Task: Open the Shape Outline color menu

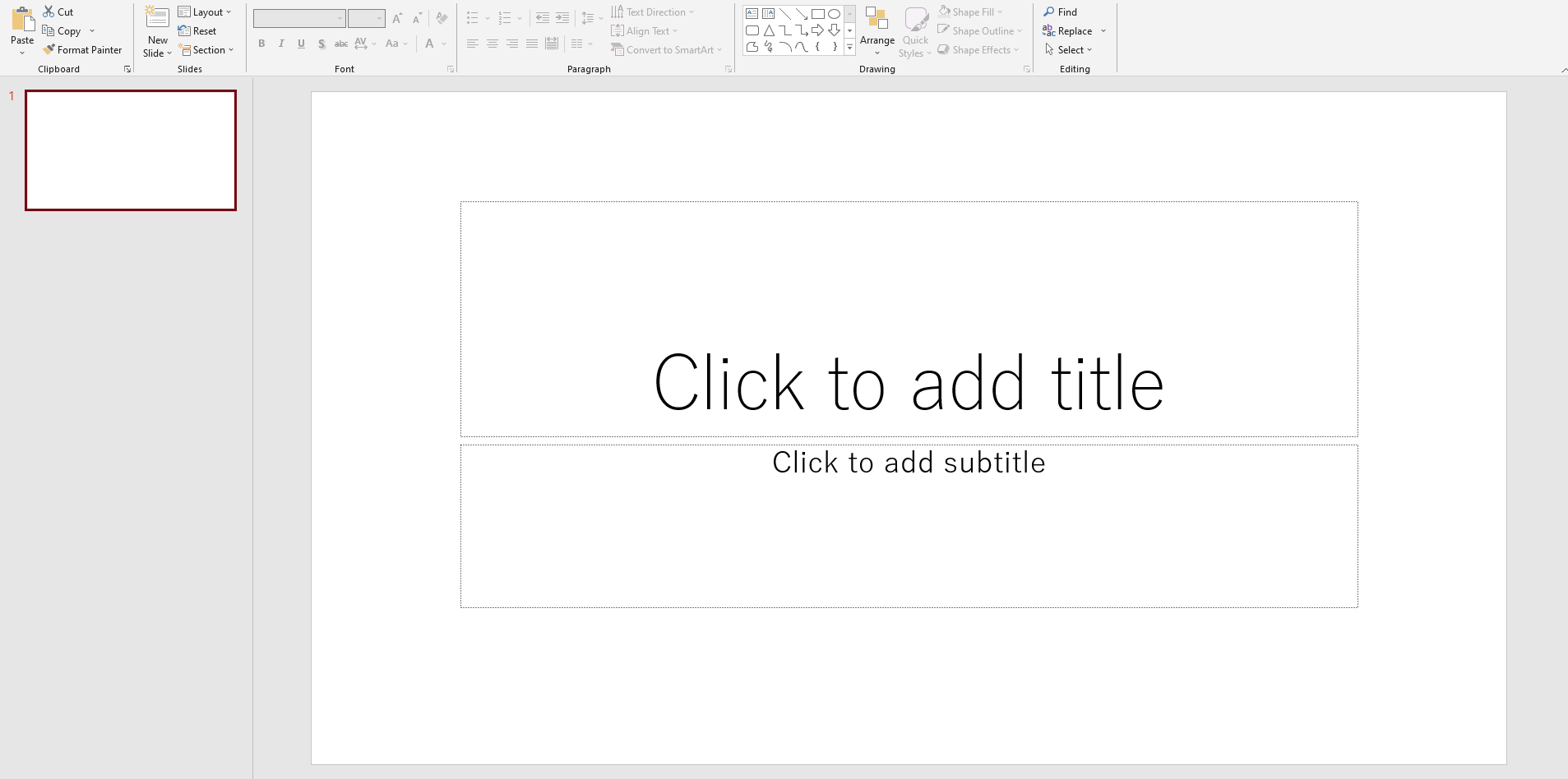Action: click(980, 31)
